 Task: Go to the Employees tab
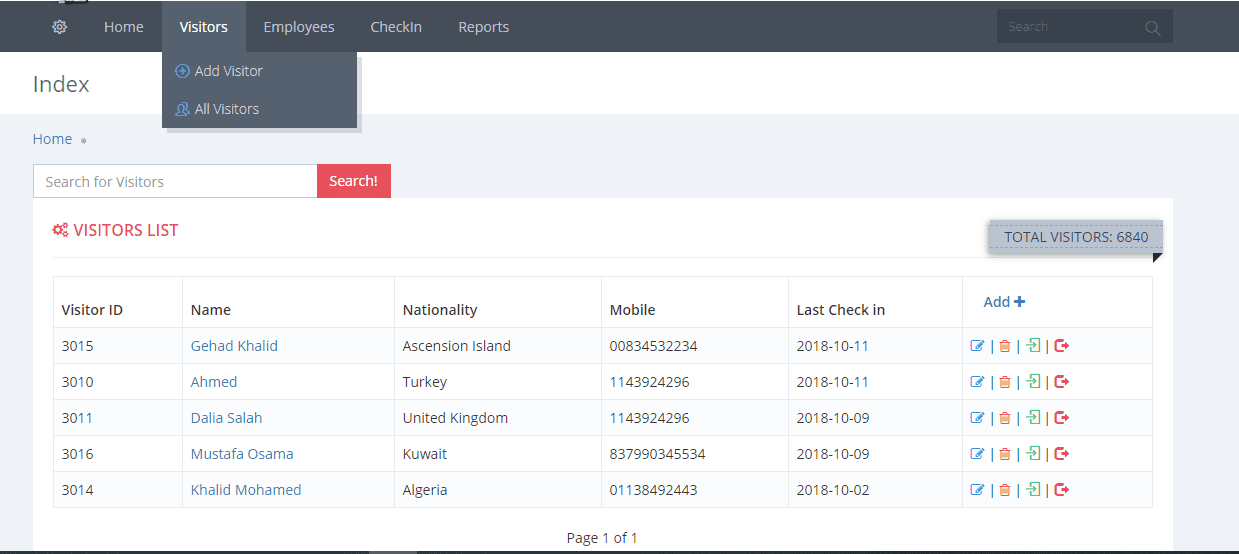click(x=298, y=27)
